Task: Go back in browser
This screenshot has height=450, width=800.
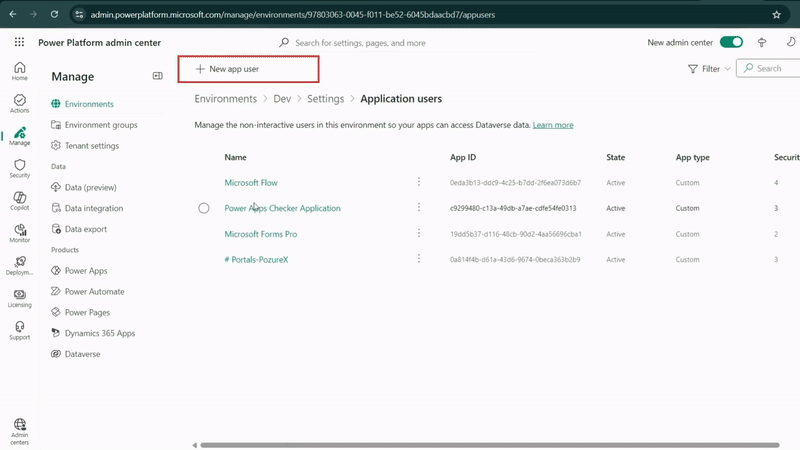Action: pyautogui.click(x=13, y=14)
